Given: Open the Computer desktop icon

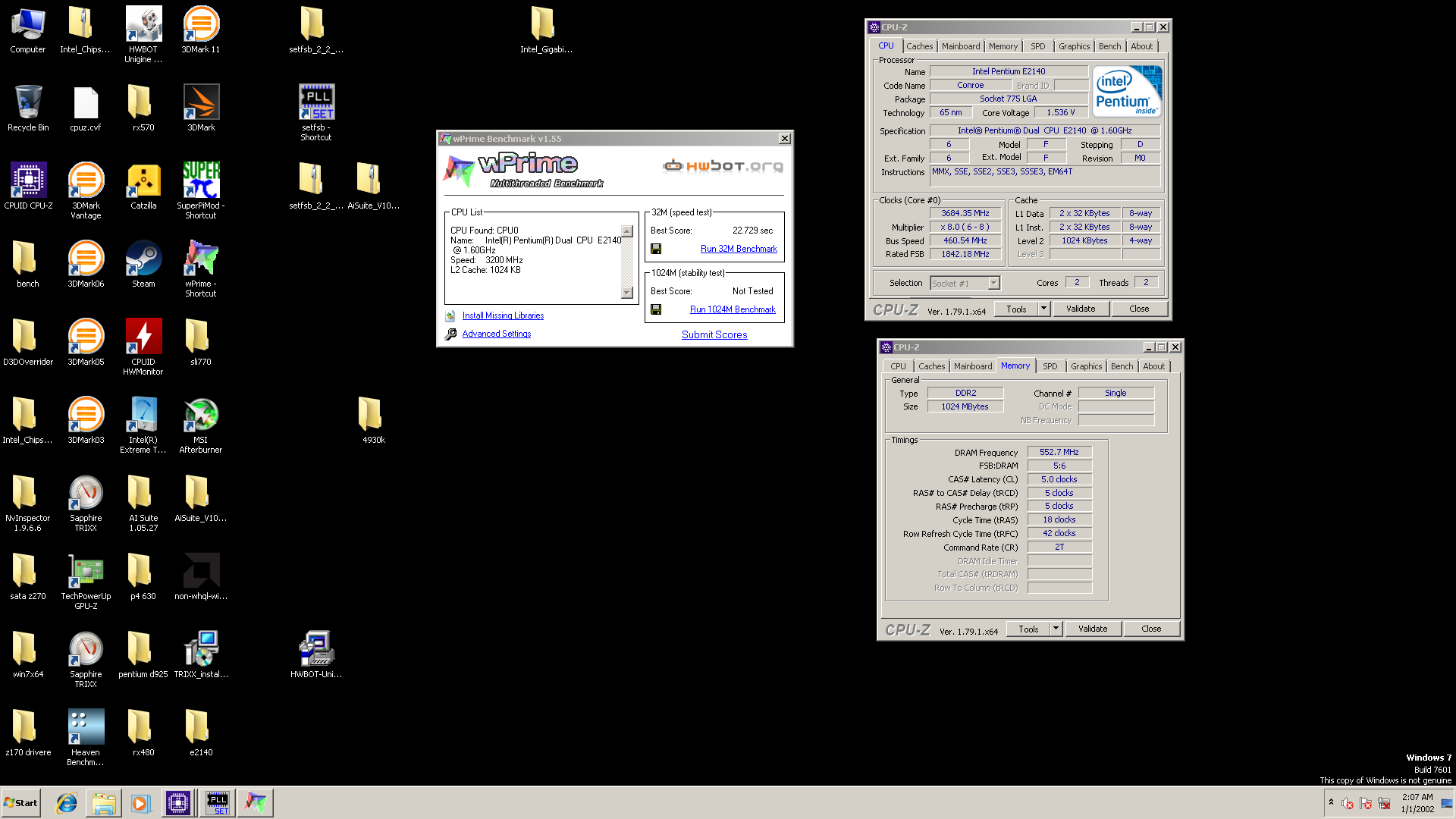Looking at the screenshot, I should pyautogui.click(x=28, y=30).
